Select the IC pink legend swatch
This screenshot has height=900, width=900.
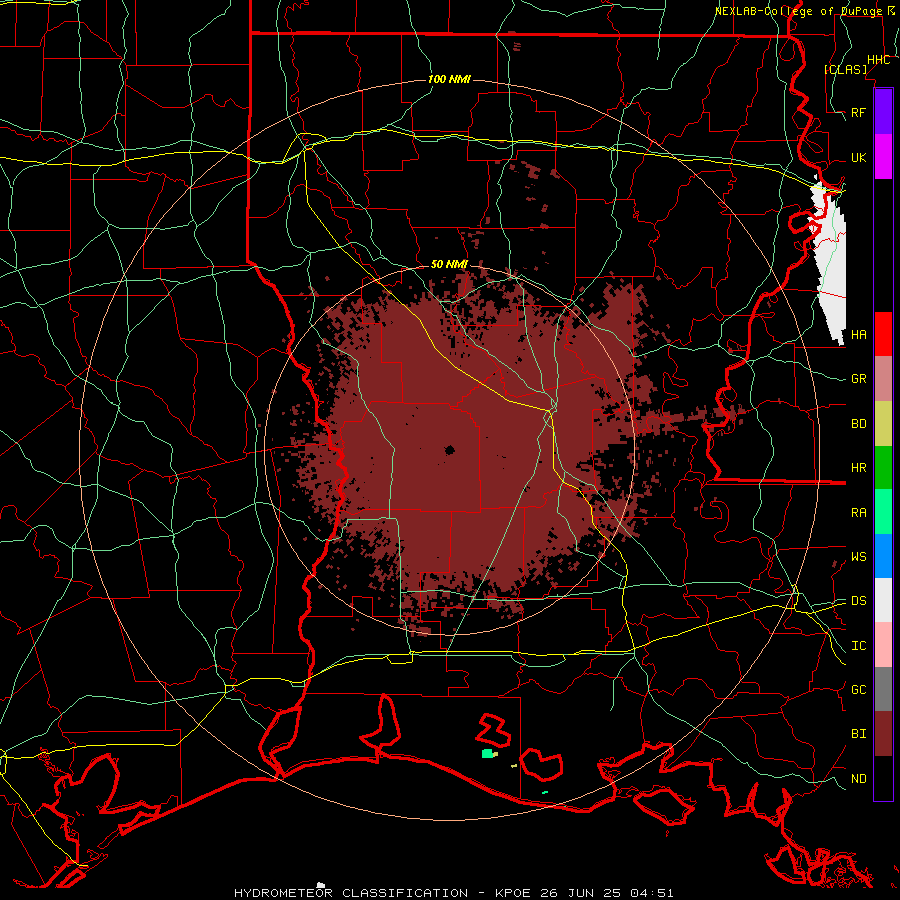[883, 645]
